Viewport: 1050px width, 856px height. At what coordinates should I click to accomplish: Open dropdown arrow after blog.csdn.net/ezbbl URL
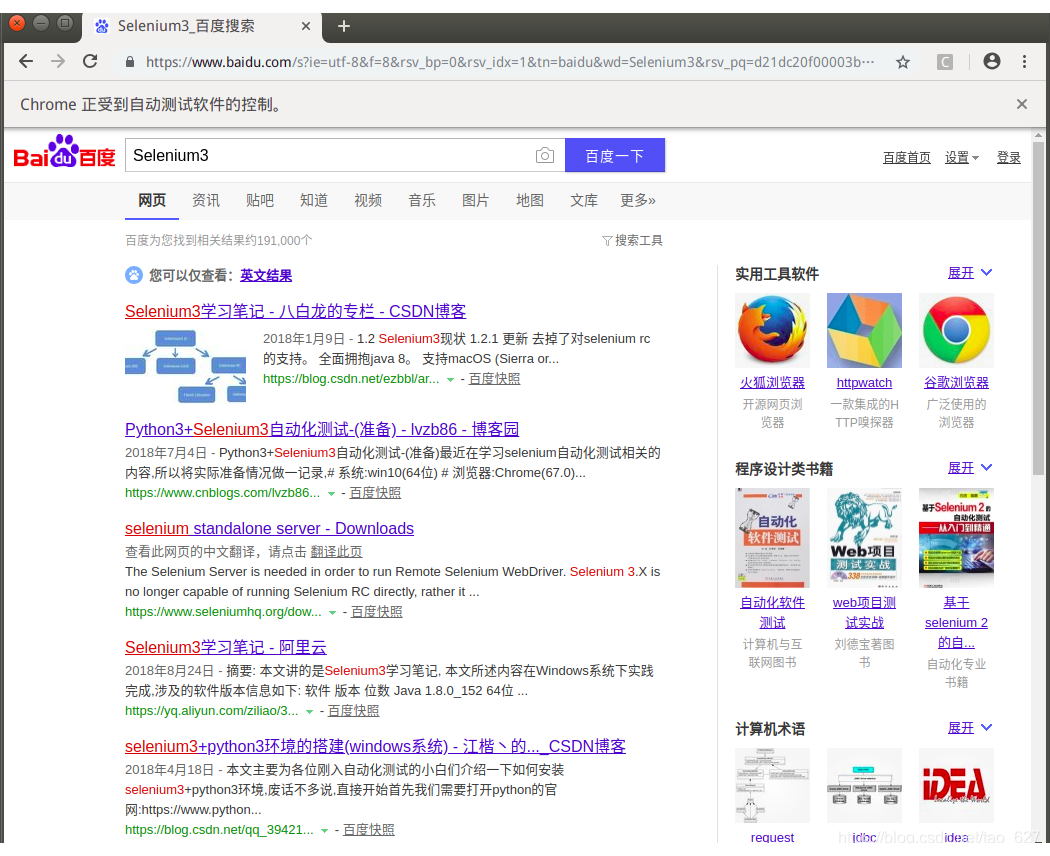(451, 380)
